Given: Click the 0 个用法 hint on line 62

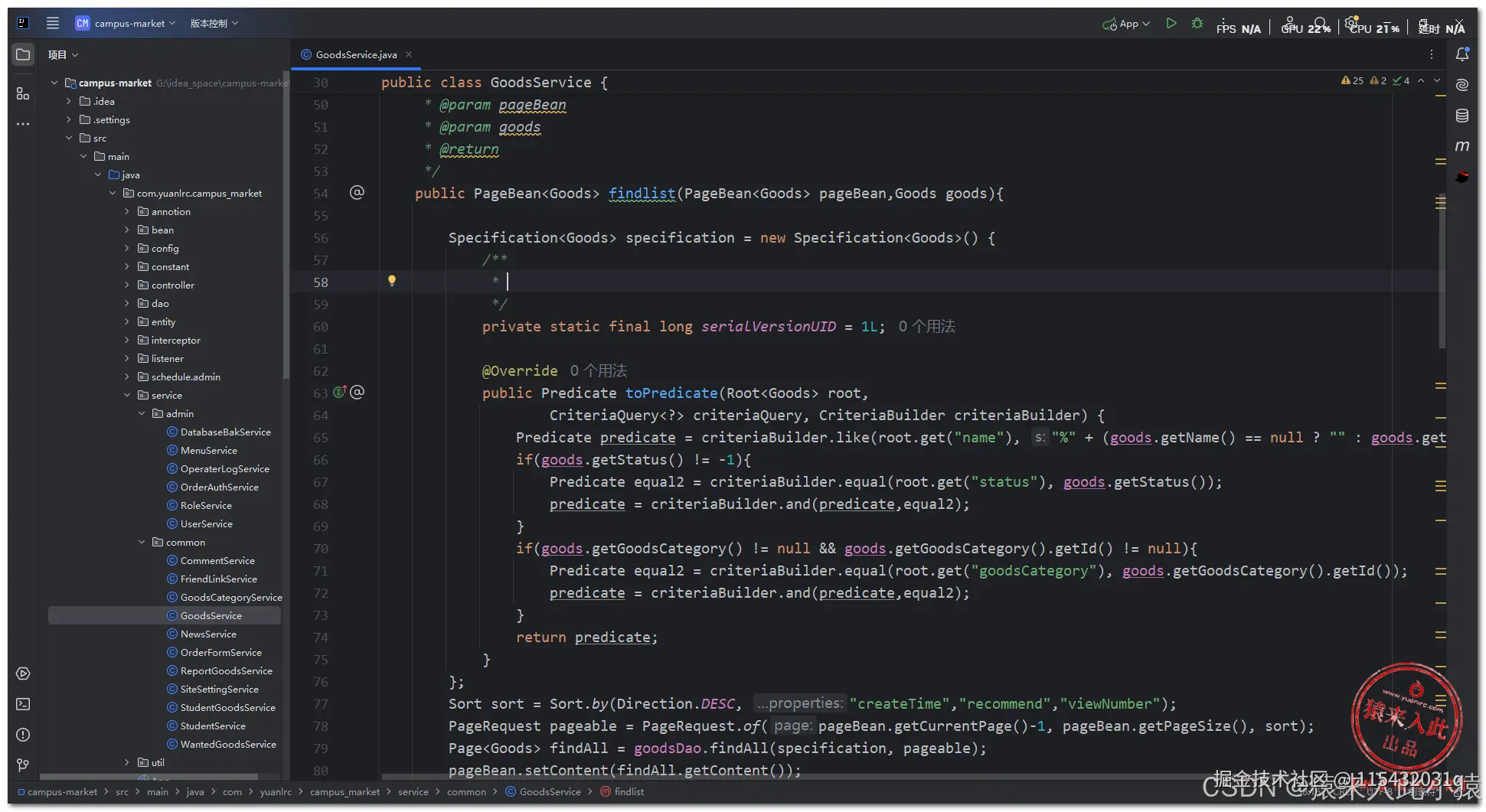Looking at the screenshot, I should point(598,371).
